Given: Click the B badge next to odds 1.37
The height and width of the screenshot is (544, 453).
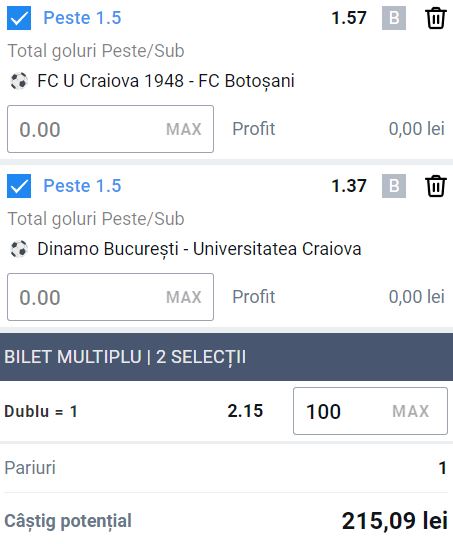Looking at the screenshot, I should point(394,186).
